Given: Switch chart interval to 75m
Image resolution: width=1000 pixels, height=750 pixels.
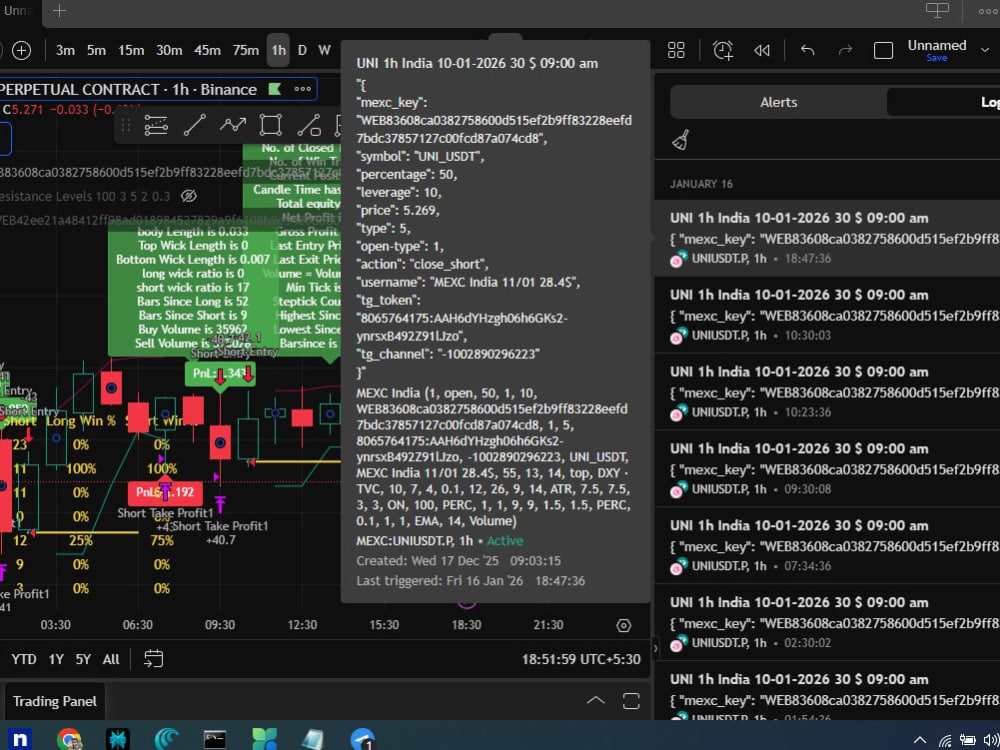Looking at the screenshot, I should tap(246, 50).
